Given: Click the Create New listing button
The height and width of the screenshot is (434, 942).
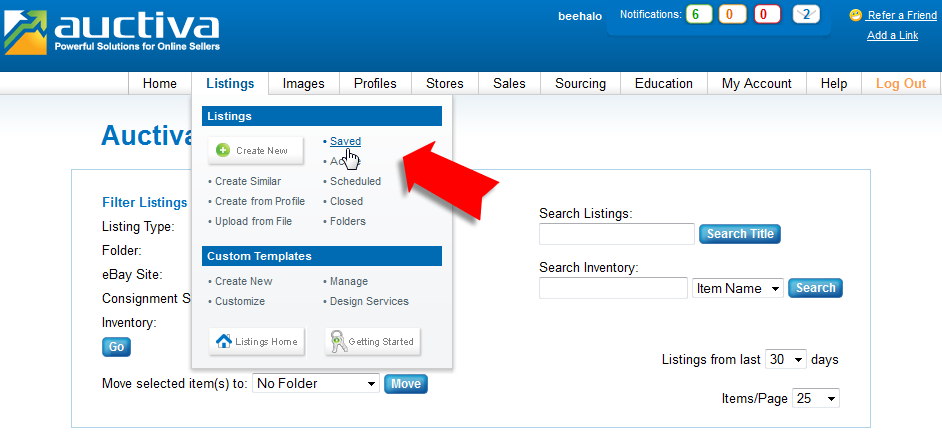Looking at the screenshot, I should [x=254, y=151].
